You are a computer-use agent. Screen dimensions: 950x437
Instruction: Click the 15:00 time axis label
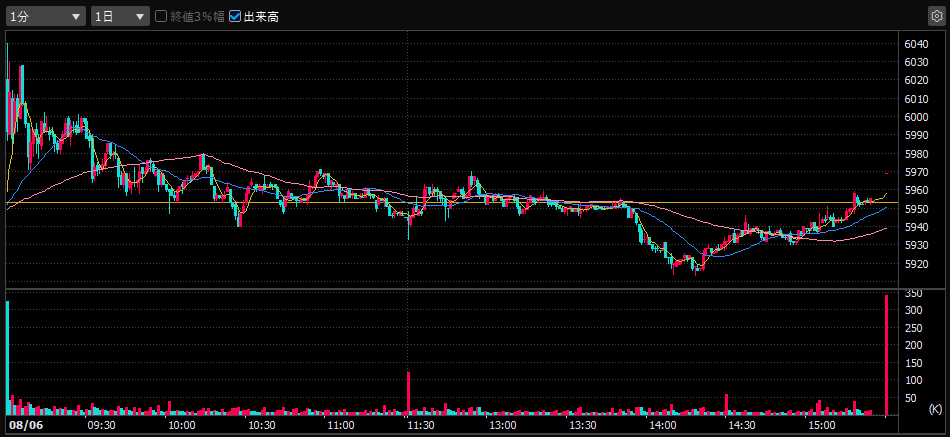click(x=823, y=425)
